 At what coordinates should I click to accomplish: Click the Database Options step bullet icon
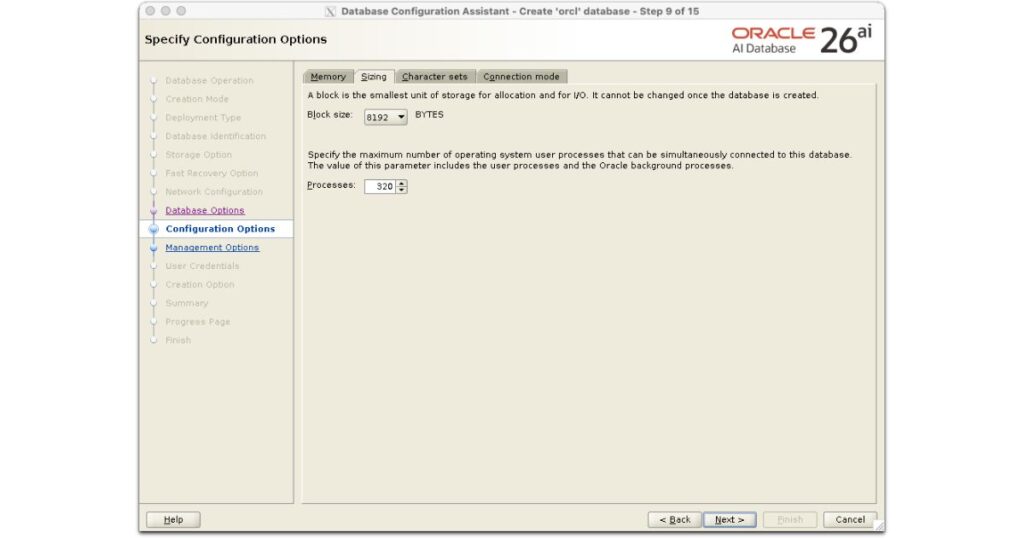click(153, 211)
